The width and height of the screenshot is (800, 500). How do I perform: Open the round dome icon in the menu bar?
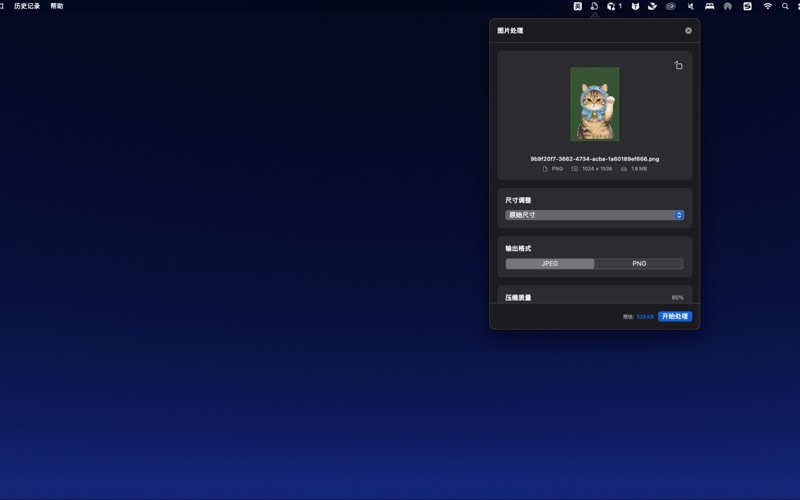pos(728,6)
